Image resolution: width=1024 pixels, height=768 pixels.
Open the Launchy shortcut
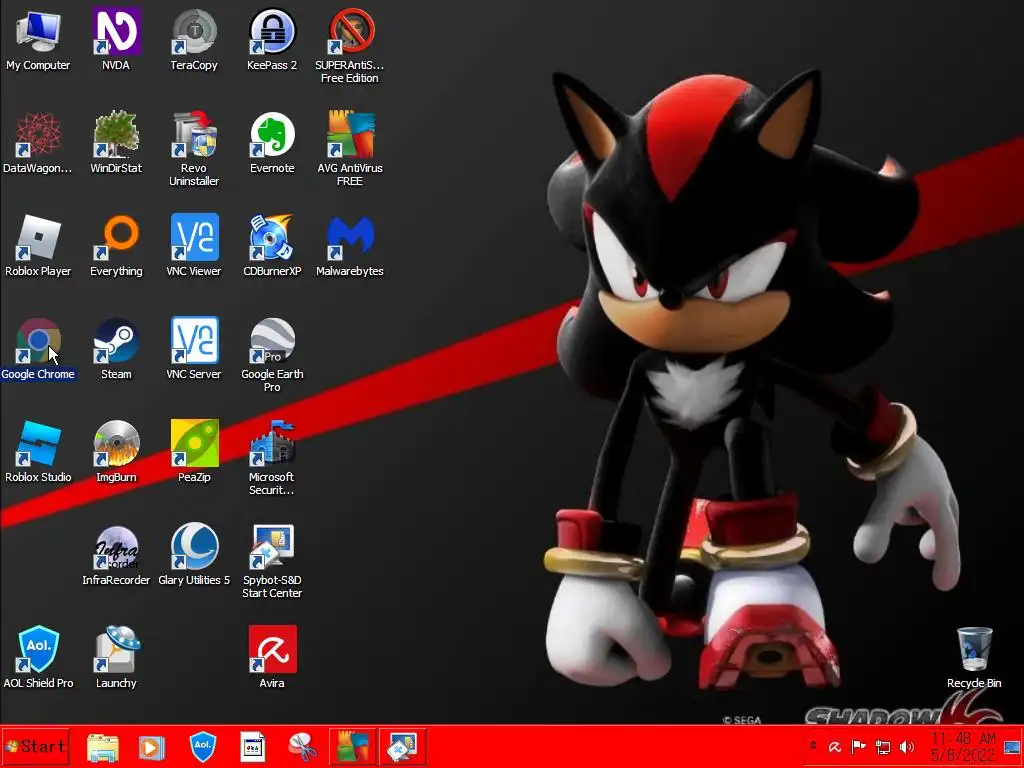[116, 659]
